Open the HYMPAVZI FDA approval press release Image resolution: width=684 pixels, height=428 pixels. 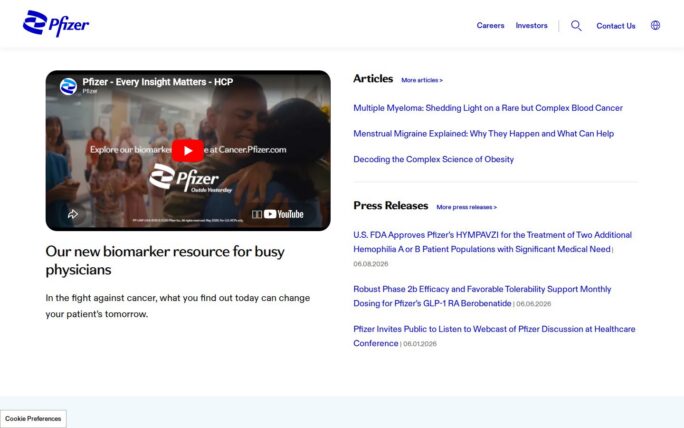[x=492, y=242]
